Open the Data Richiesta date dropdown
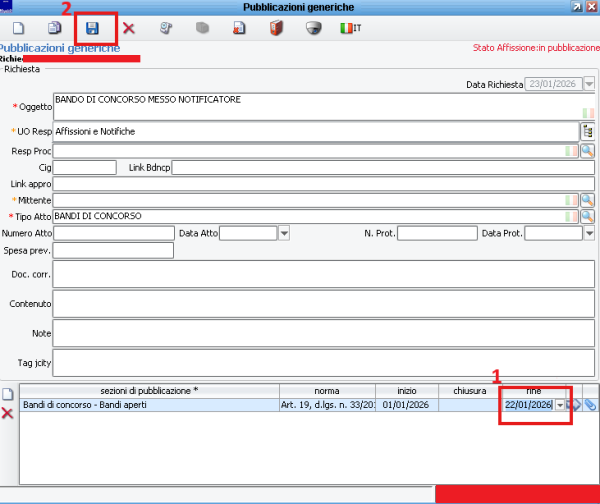 [589, 85]
